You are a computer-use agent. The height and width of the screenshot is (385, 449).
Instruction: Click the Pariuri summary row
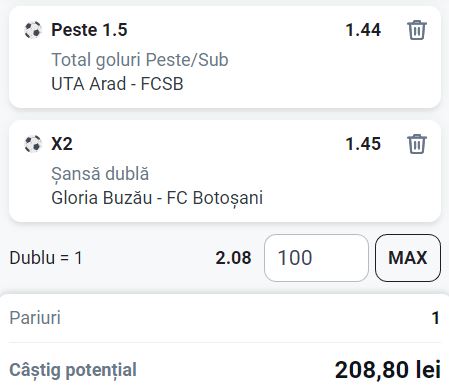(224, 318)
